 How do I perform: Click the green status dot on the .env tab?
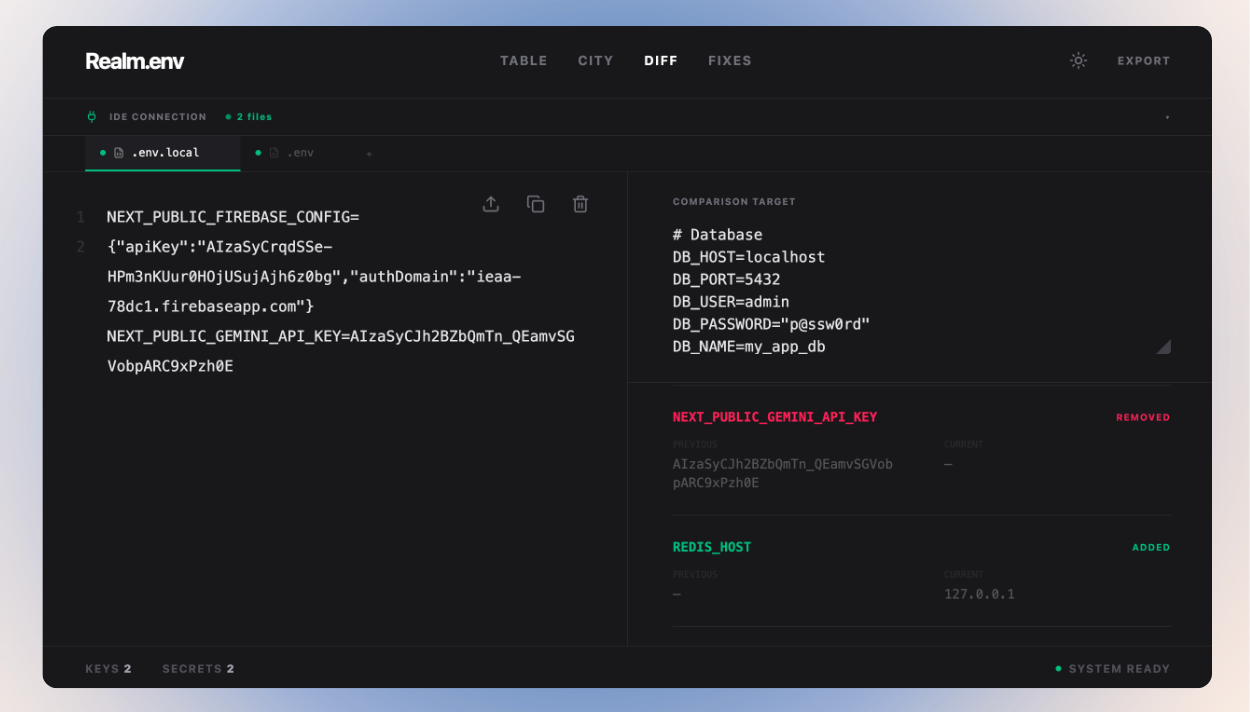point(258,154)
